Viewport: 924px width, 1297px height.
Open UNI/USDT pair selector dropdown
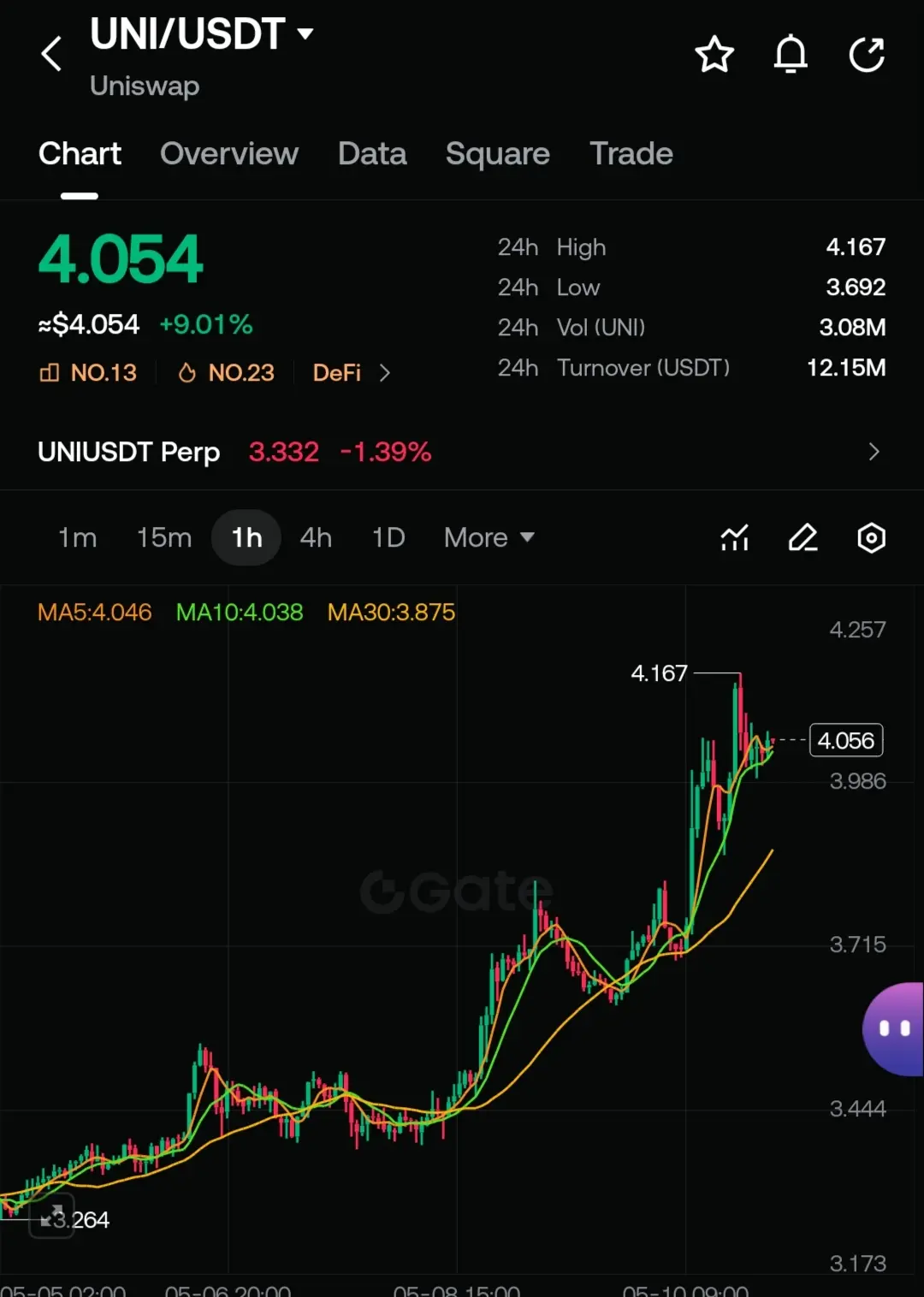(x=203, y=34)
